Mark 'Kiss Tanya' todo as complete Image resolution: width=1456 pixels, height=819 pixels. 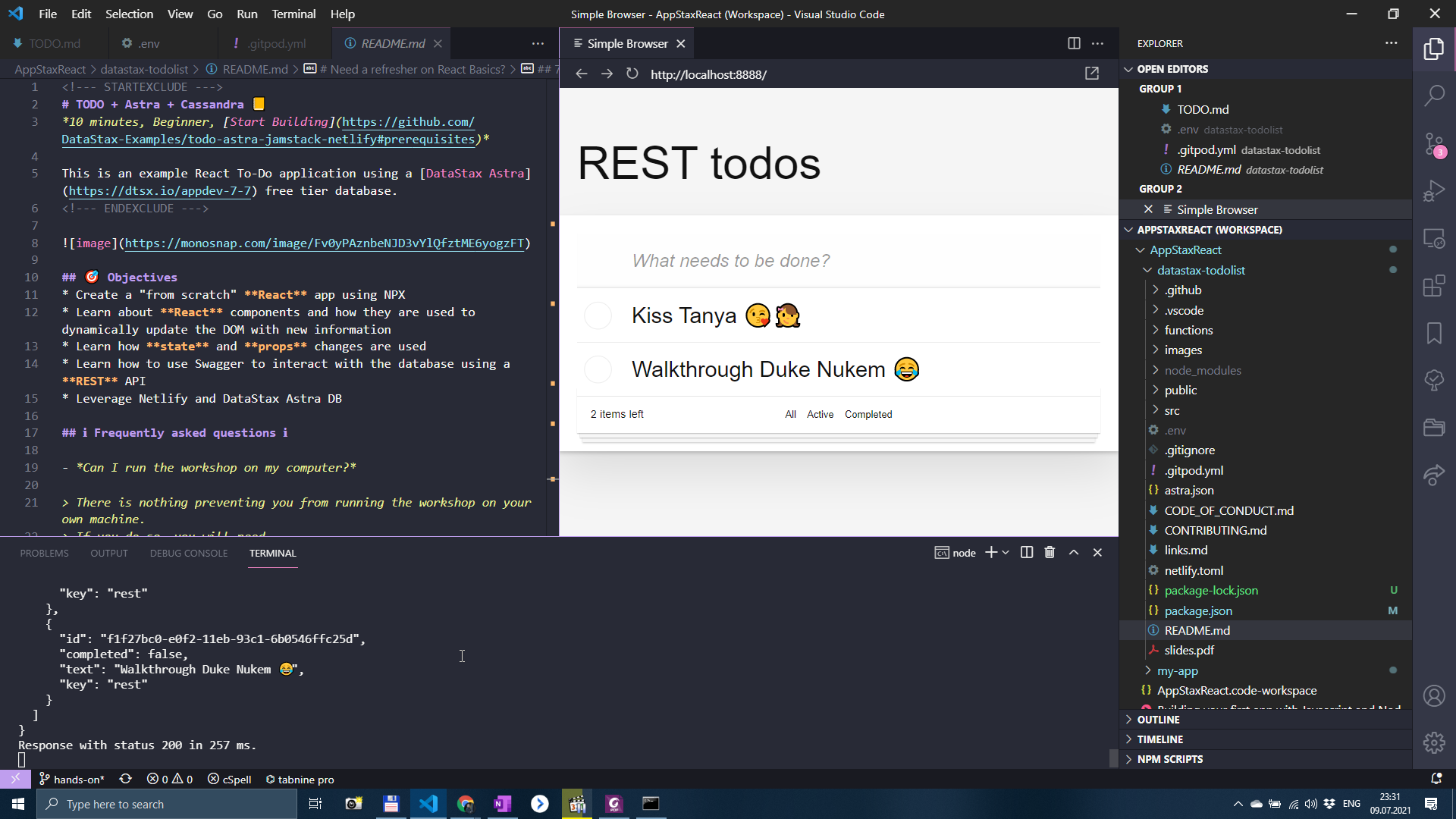(598, 315)
